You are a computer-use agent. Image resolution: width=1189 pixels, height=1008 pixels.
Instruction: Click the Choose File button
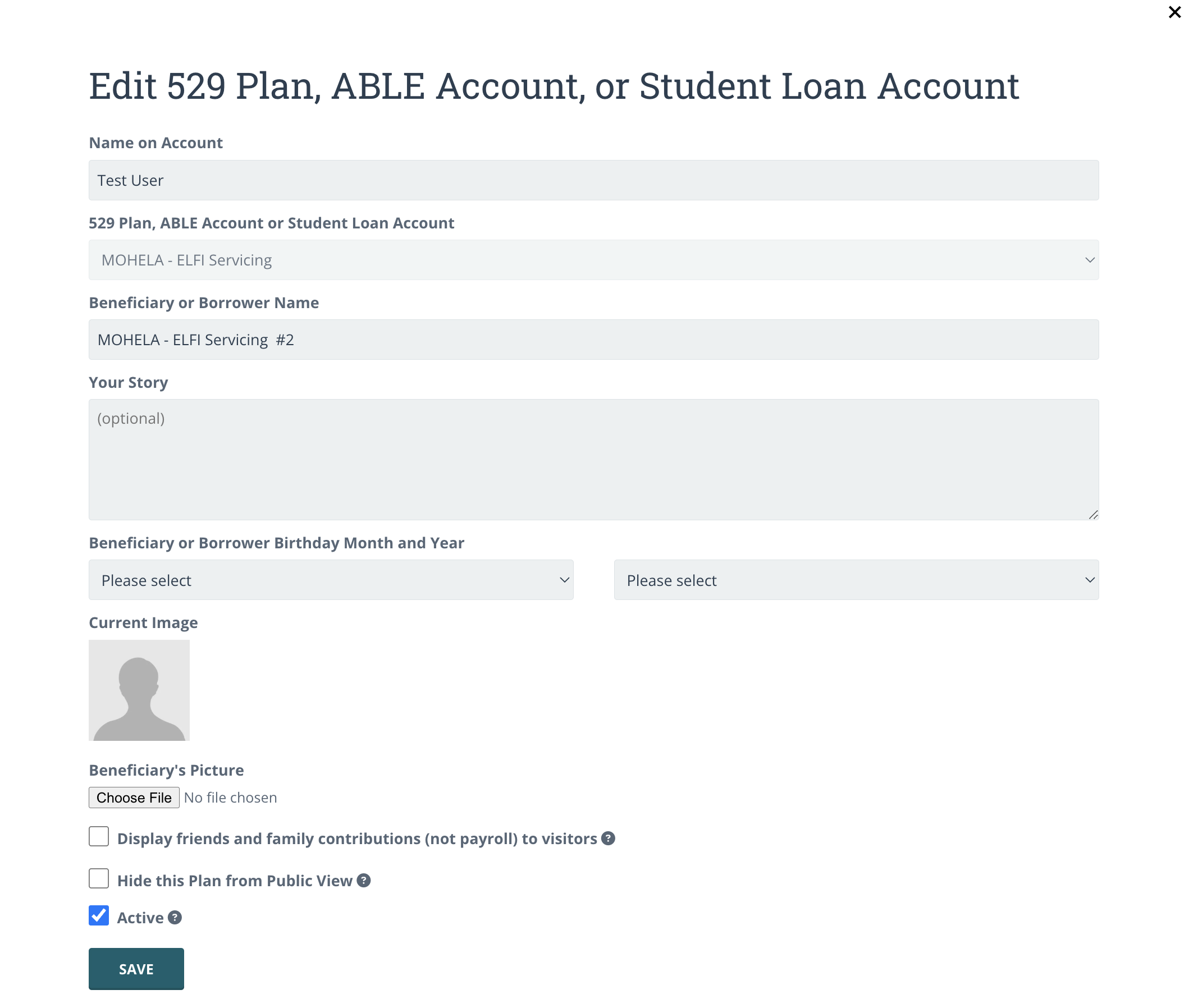(134, 798)
